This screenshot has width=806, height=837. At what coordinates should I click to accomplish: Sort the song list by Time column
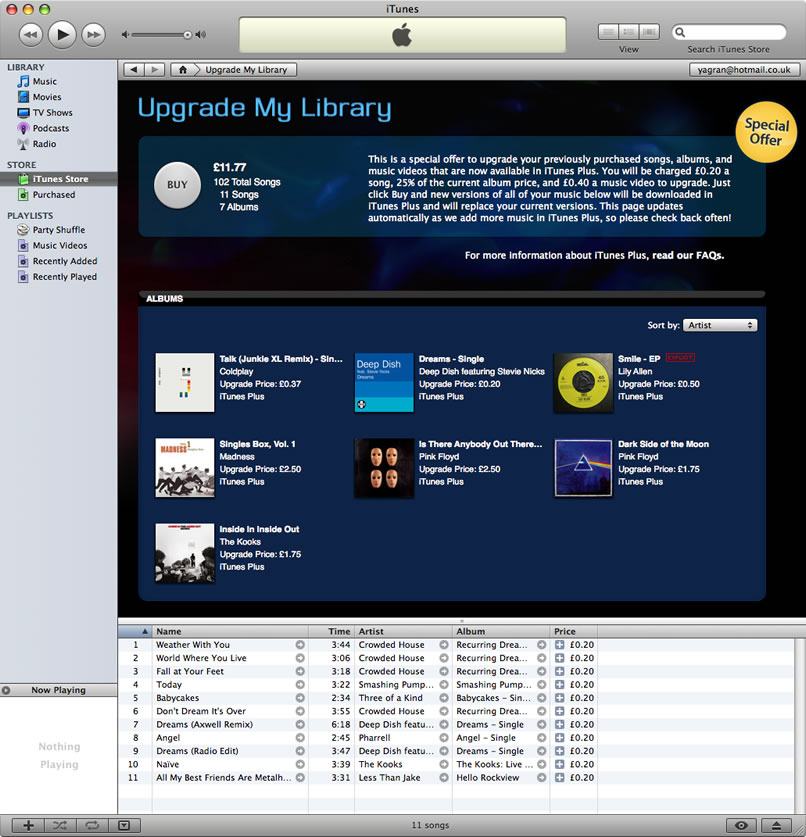(x=331, y=631)
